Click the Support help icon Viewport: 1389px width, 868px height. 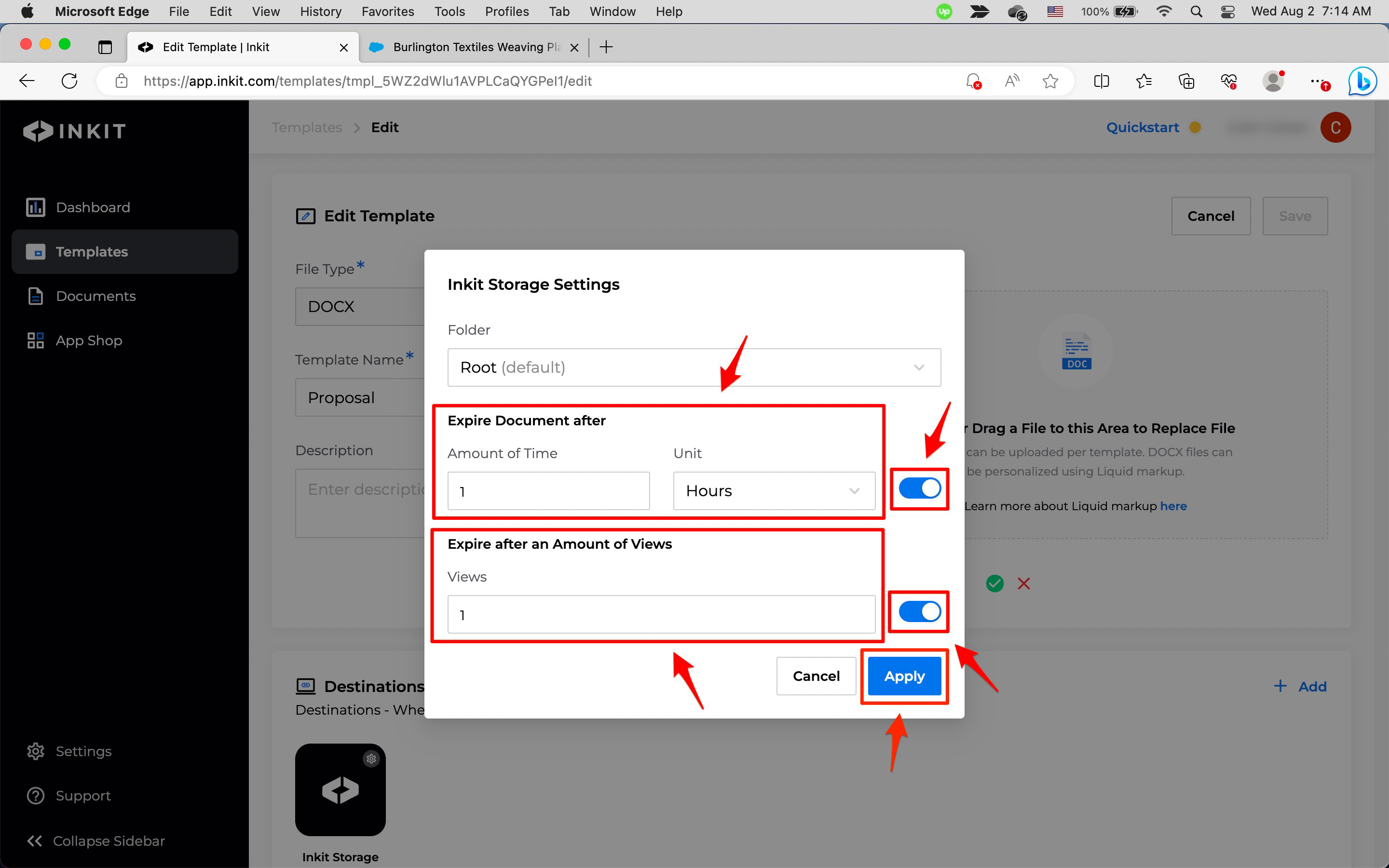[36, 796]
